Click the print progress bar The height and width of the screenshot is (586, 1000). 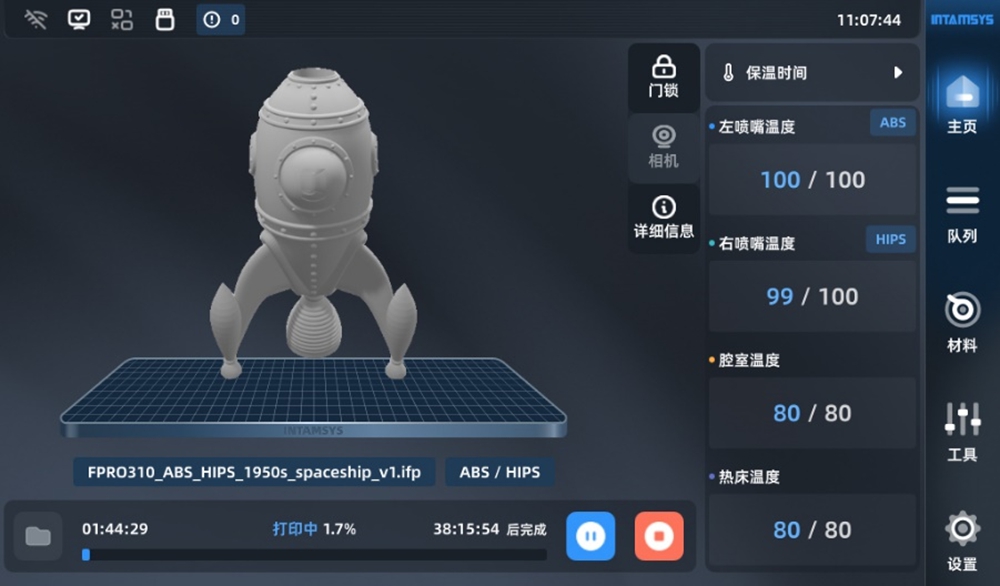point(314,555)
